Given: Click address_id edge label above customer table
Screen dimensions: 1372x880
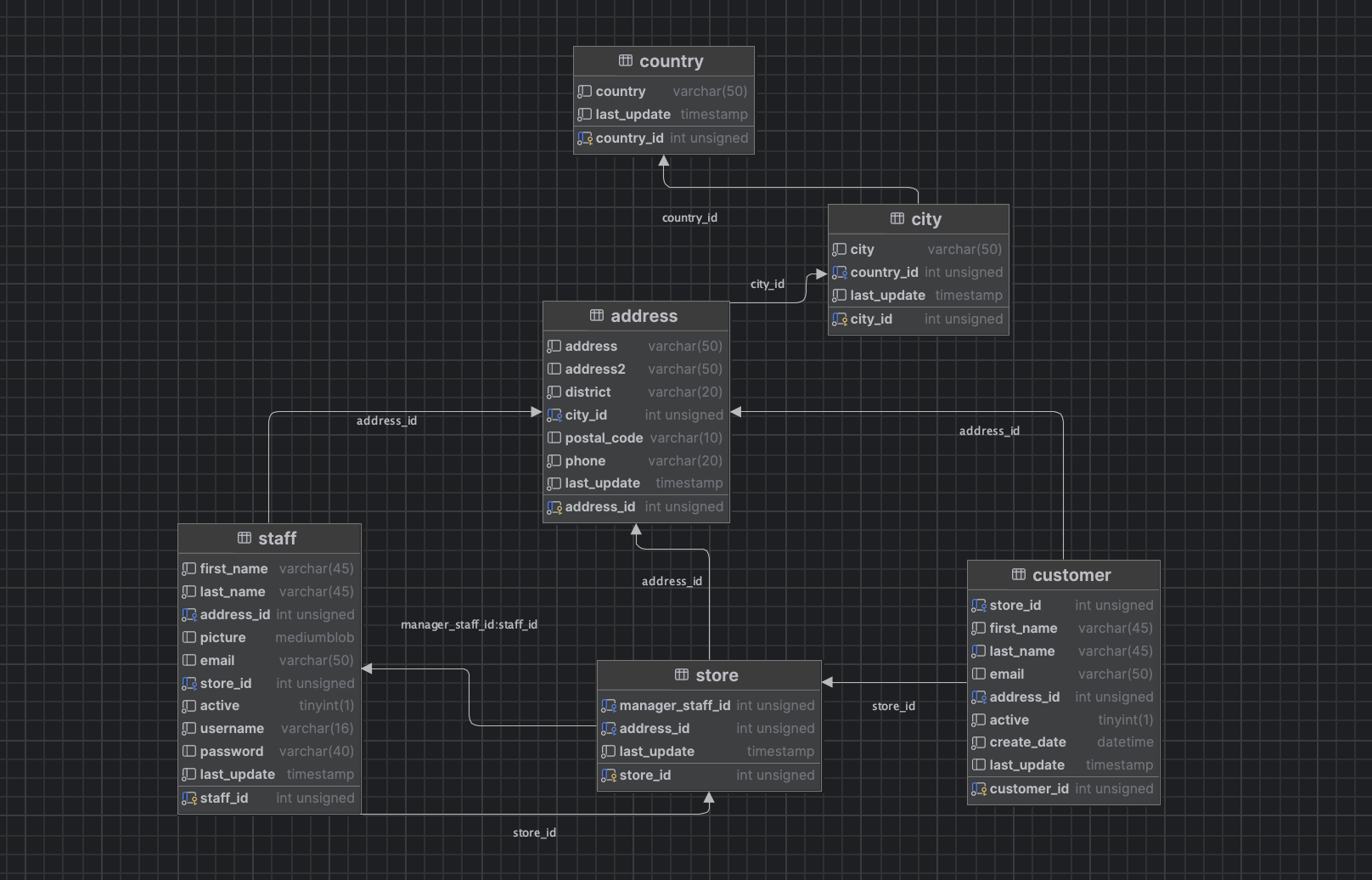Looking at the screenshot, I should [x=989, y=431].
